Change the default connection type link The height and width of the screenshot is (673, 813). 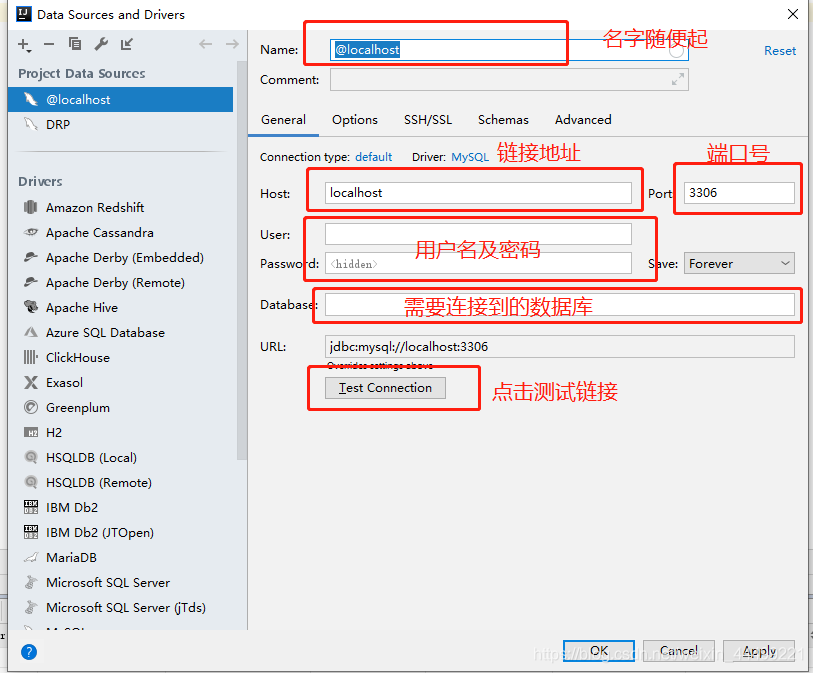[373, 157]
